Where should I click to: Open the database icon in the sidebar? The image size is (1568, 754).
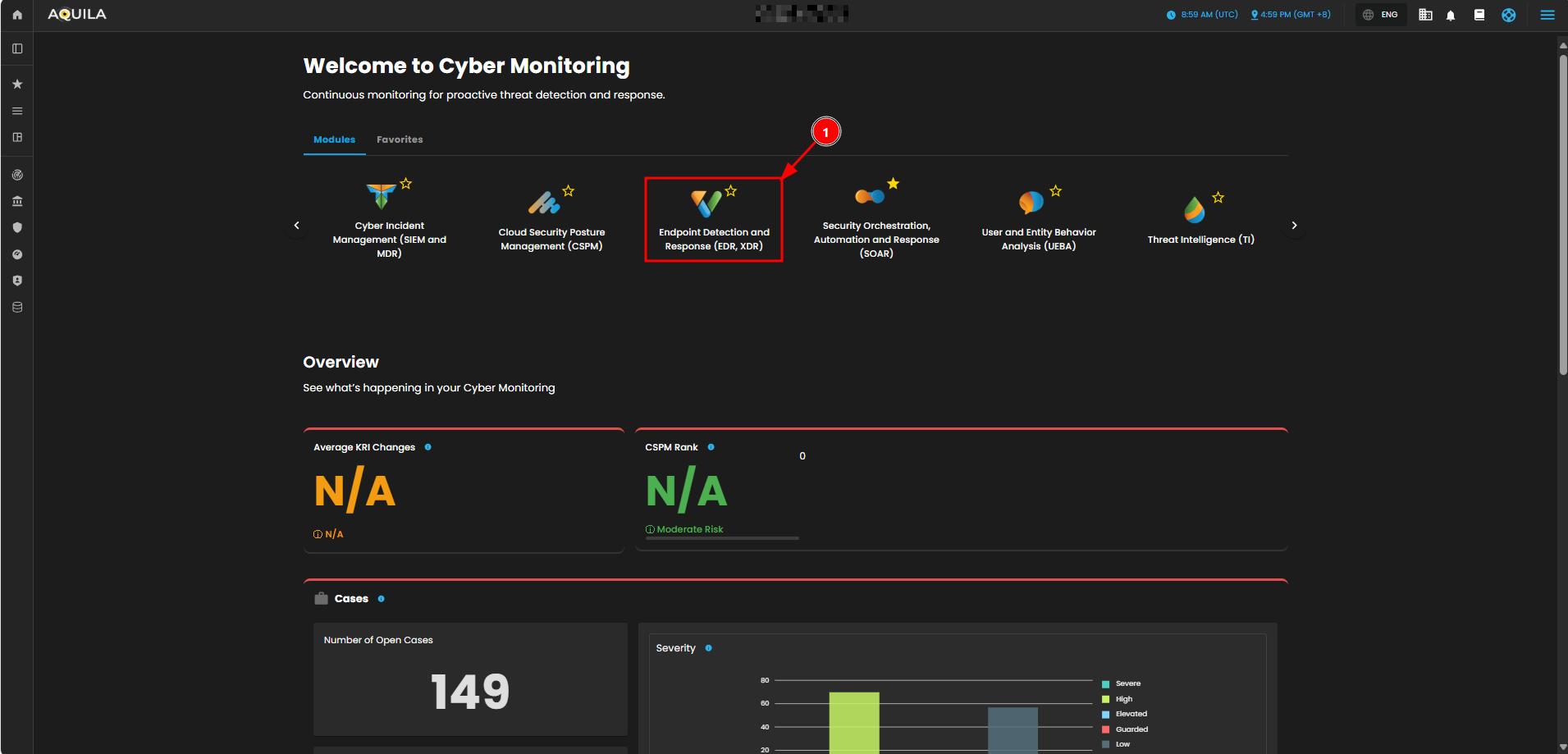(x=17, y=307)
